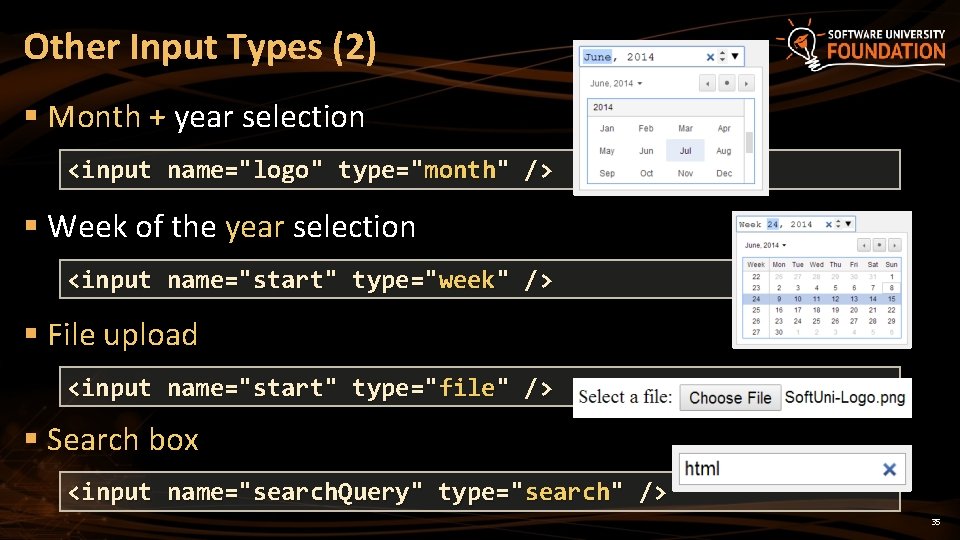Pick Tuesday June 17 in week calendar
Image resolution: width=960 pixels, height=540 pixels.
(797, 310)
